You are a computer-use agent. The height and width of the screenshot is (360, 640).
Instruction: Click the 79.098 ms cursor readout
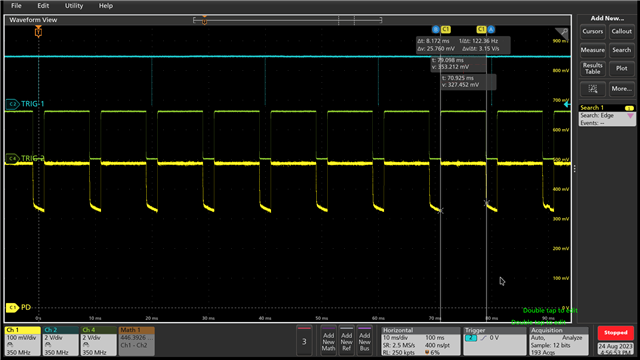point(458,64)
